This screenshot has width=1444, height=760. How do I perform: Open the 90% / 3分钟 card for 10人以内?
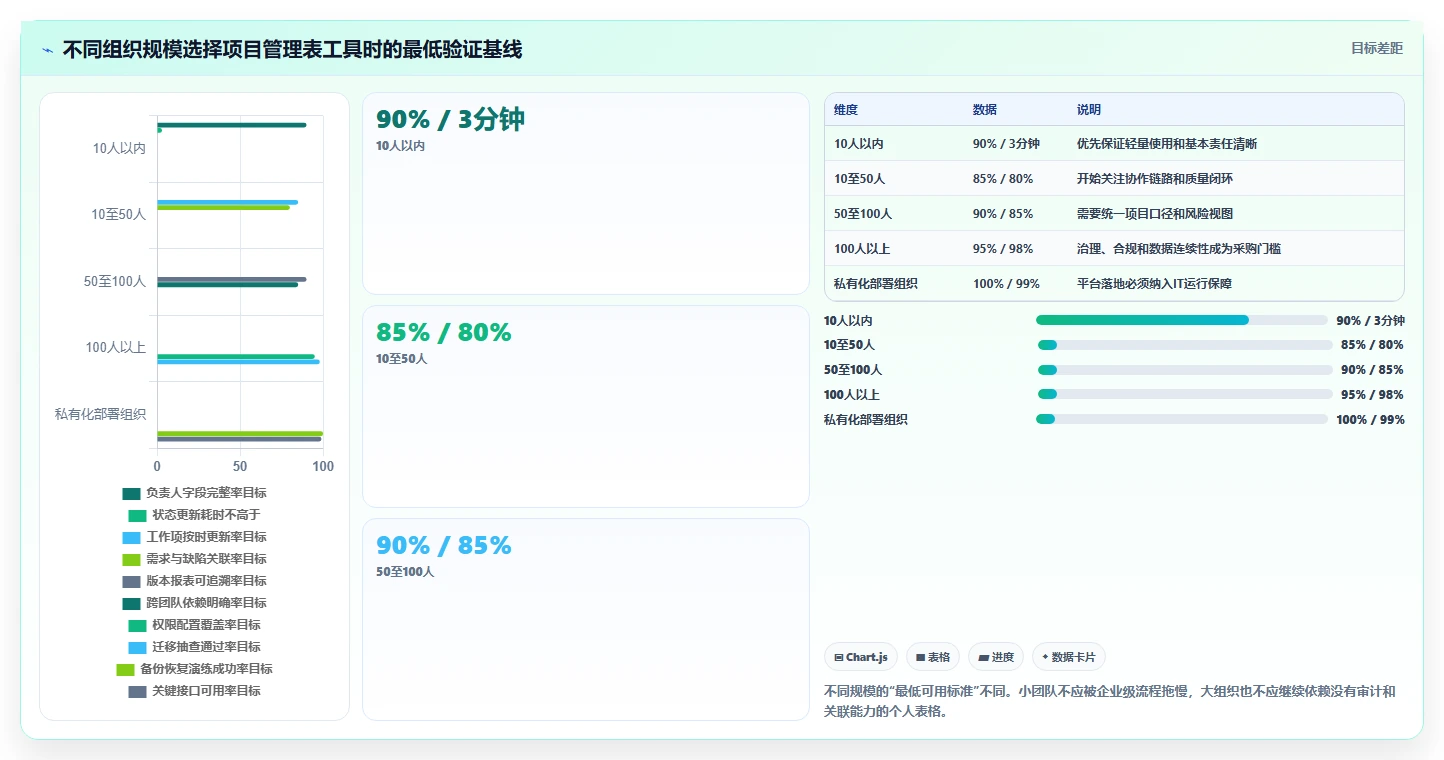click(586, 193)
